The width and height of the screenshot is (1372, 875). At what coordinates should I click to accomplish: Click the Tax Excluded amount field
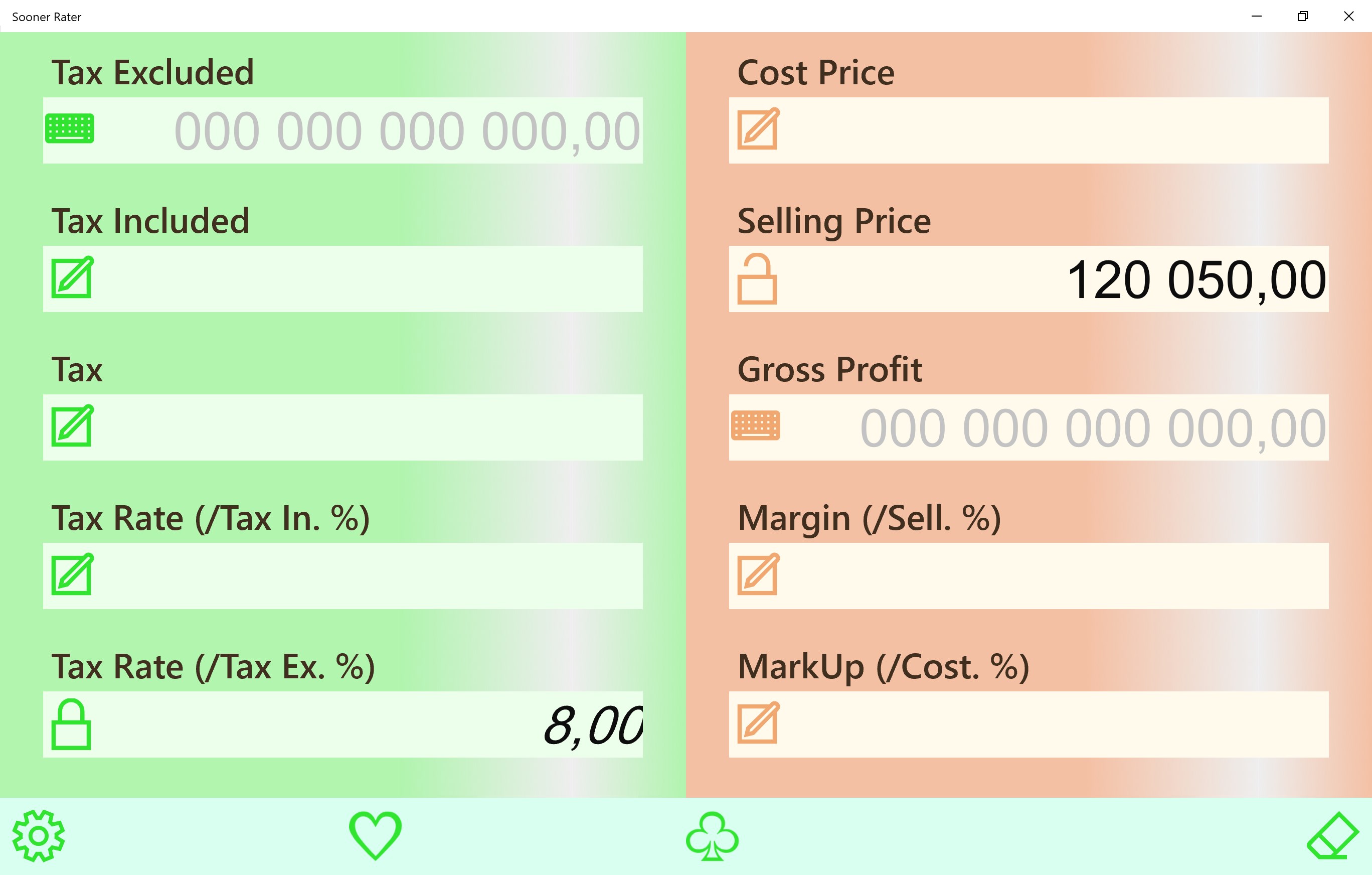coord(407,131)
